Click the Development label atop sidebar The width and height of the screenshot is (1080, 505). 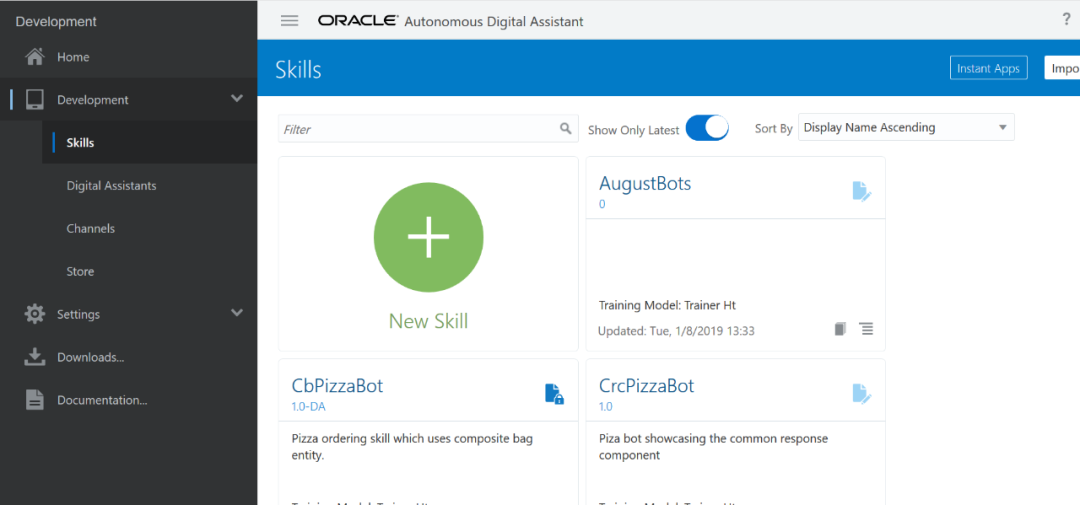click(56, 21)
